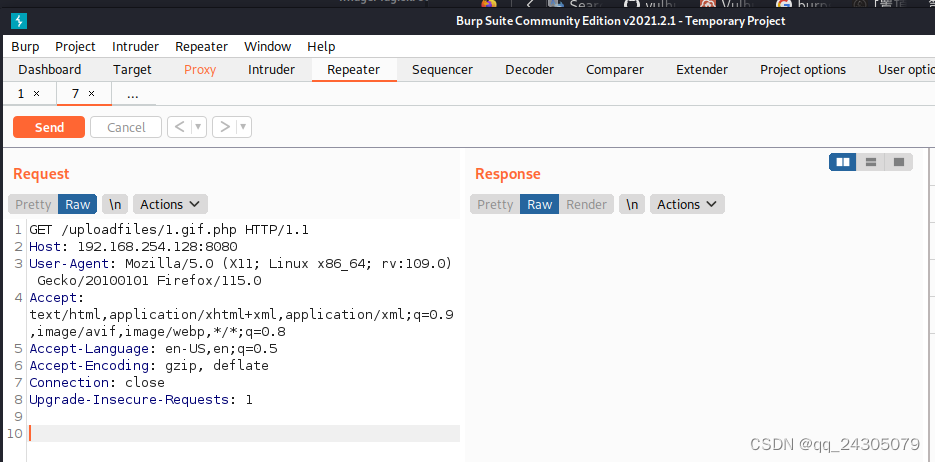
Task: Click the Upgrade-Insecure-Requests header line
Action: [x=141, y=399]
